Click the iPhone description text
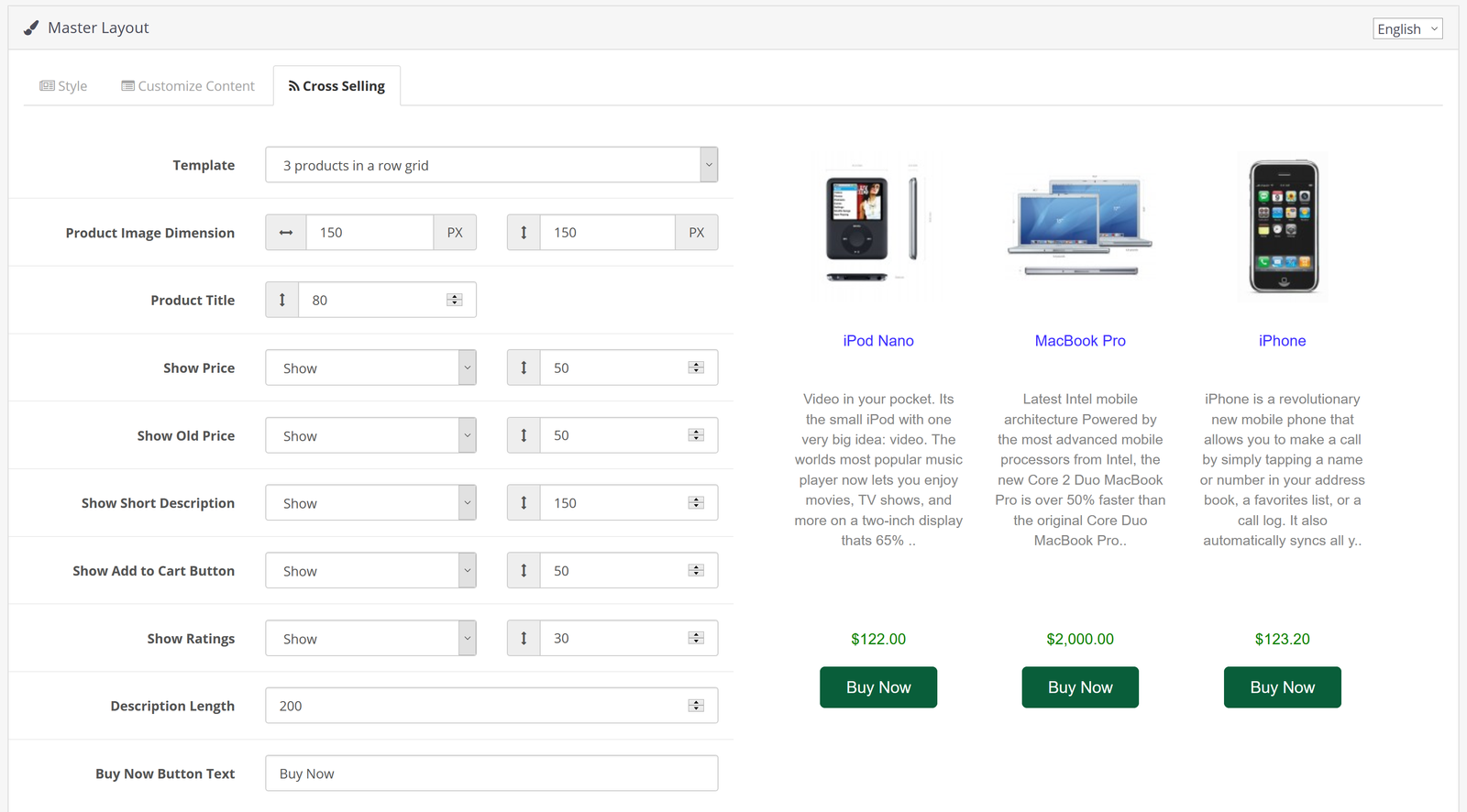Screen dimensions: 1467x812 1282,469
